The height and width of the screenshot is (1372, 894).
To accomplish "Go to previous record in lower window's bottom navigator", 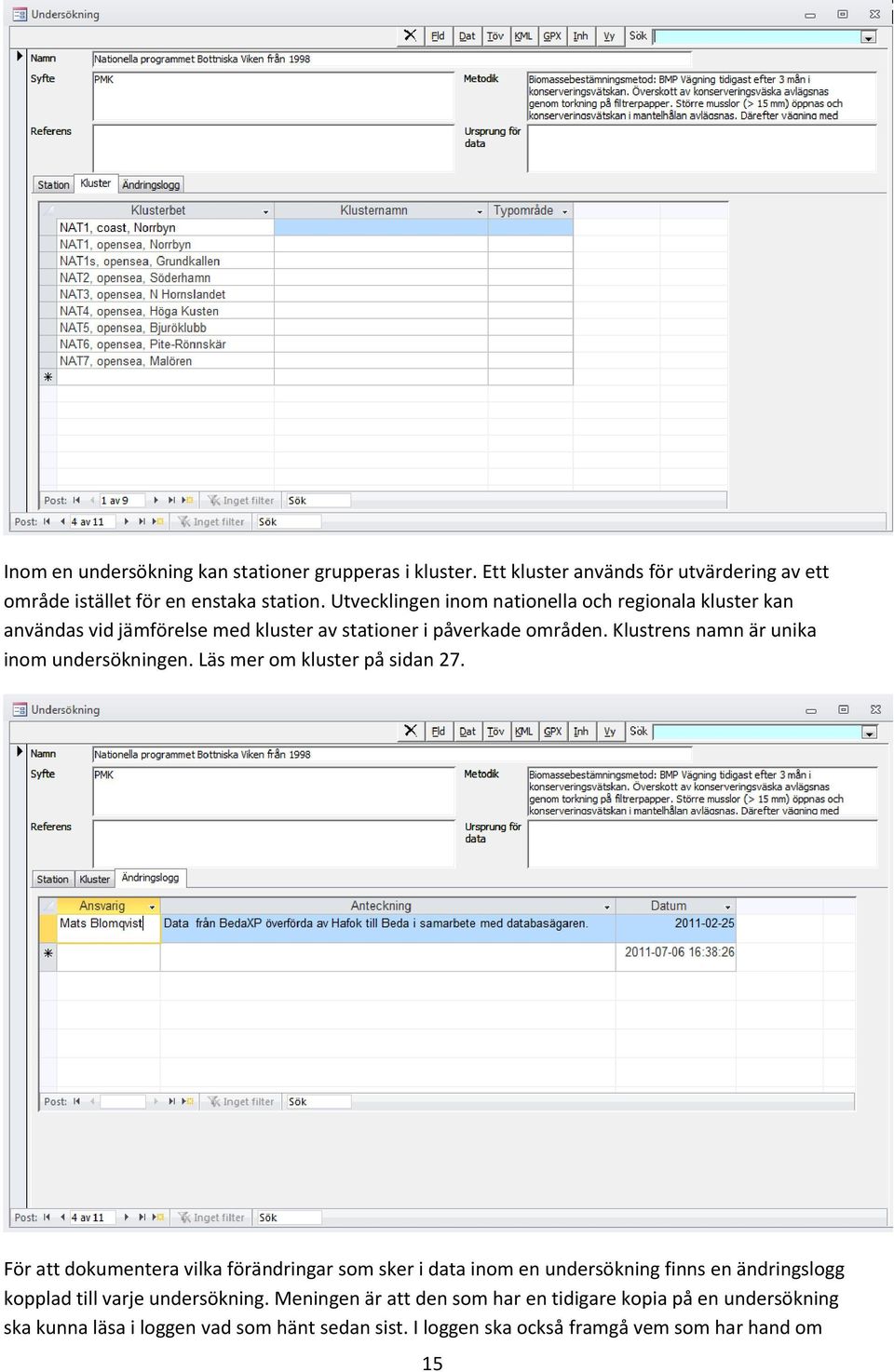I will tap(62, 1217).
